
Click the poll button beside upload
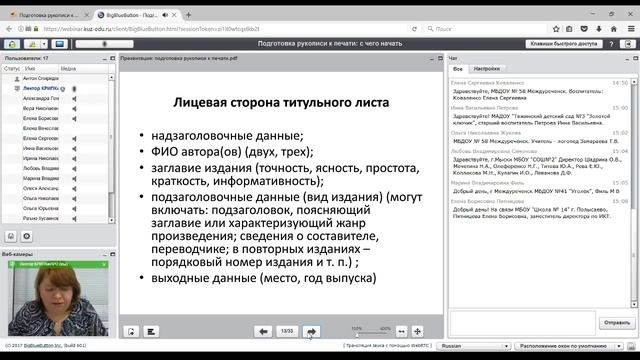tap(151, 331)
